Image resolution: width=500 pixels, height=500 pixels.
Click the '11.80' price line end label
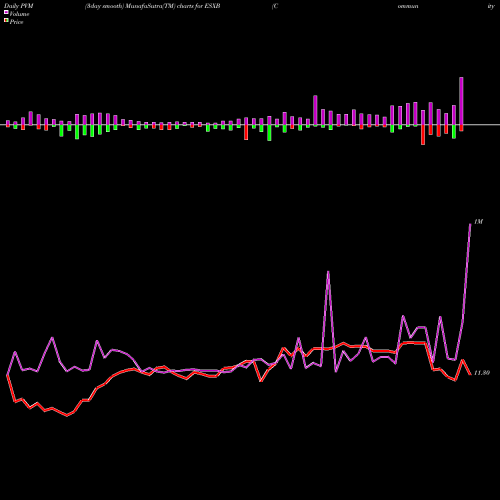tap(482, 373)
